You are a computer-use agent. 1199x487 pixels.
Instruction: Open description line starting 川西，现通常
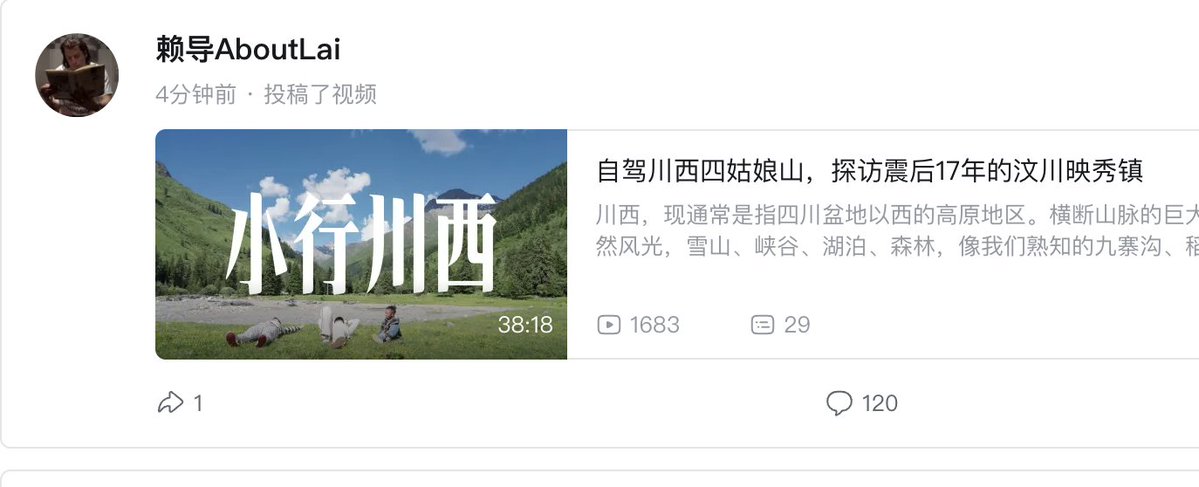click(897, 216)
